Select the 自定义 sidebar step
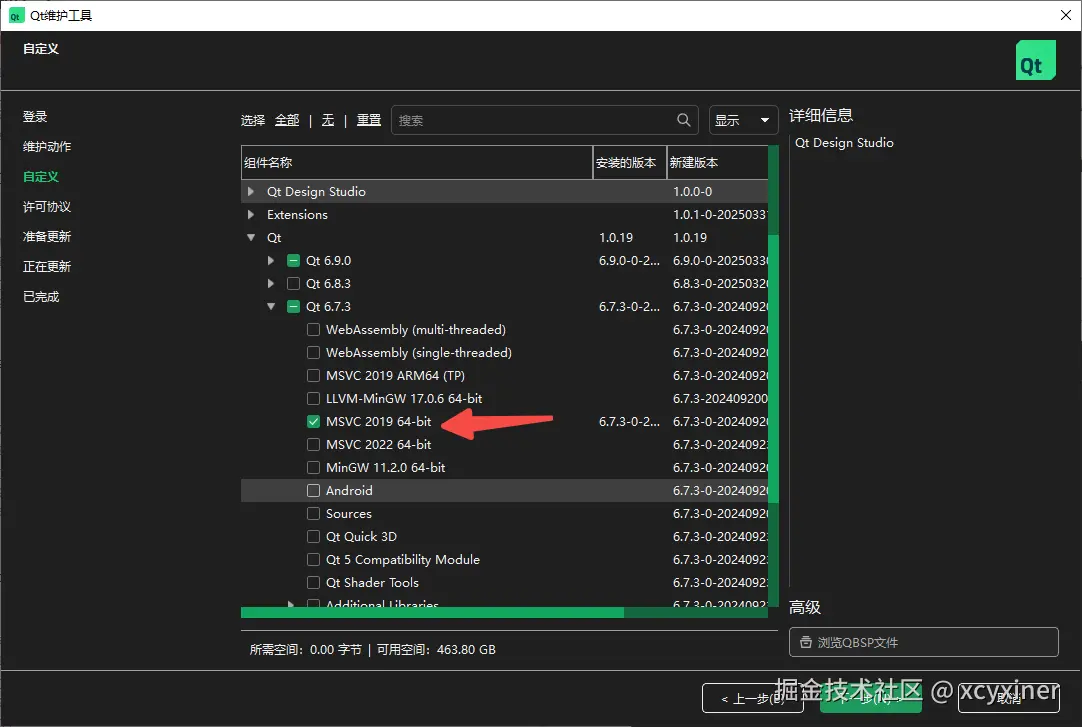Viewport: 1082px width, 727px height. pos(41,177)
